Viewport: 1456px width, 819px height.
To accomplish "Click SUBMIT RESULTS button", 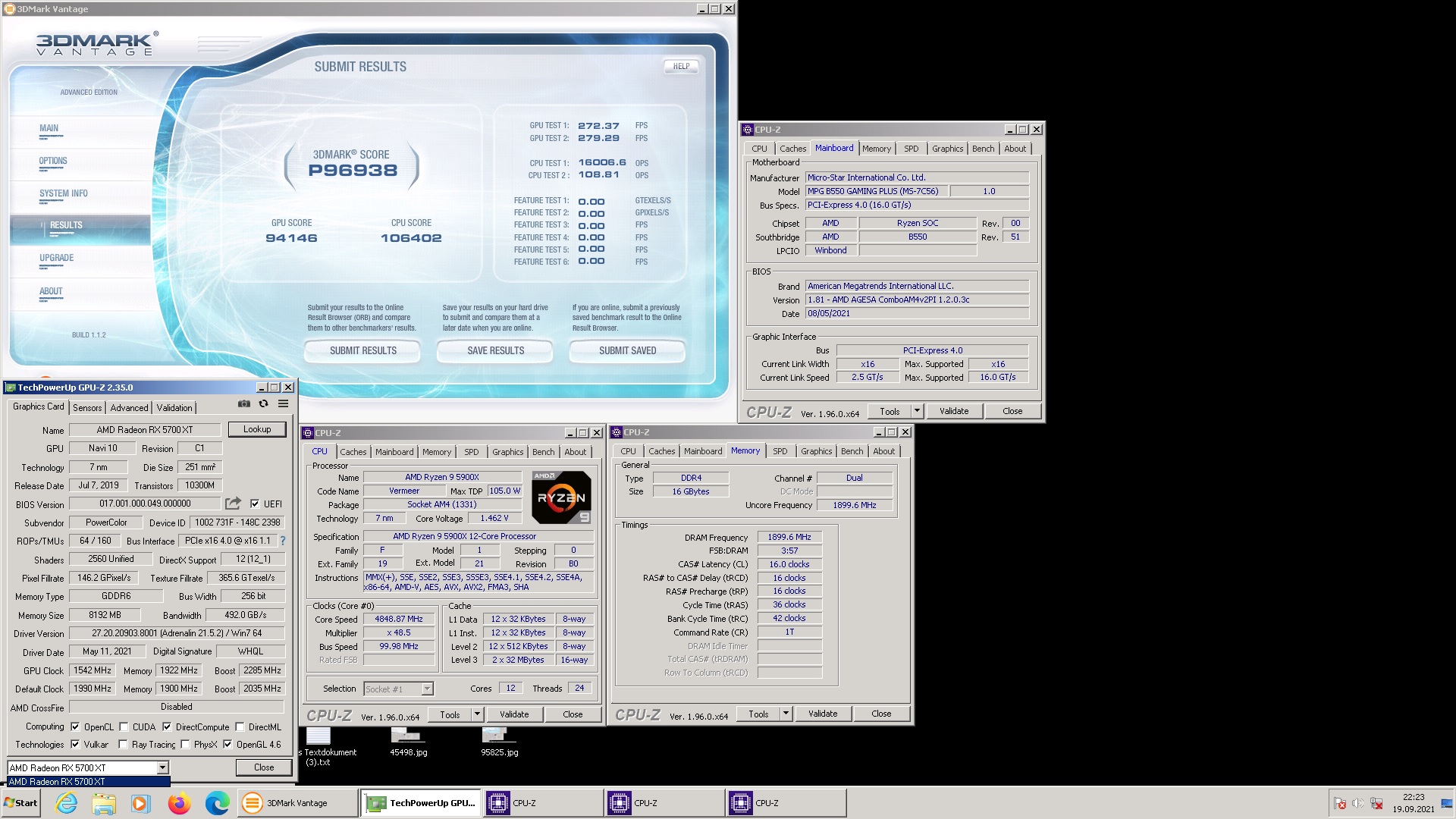I will (x=362, y=350).
